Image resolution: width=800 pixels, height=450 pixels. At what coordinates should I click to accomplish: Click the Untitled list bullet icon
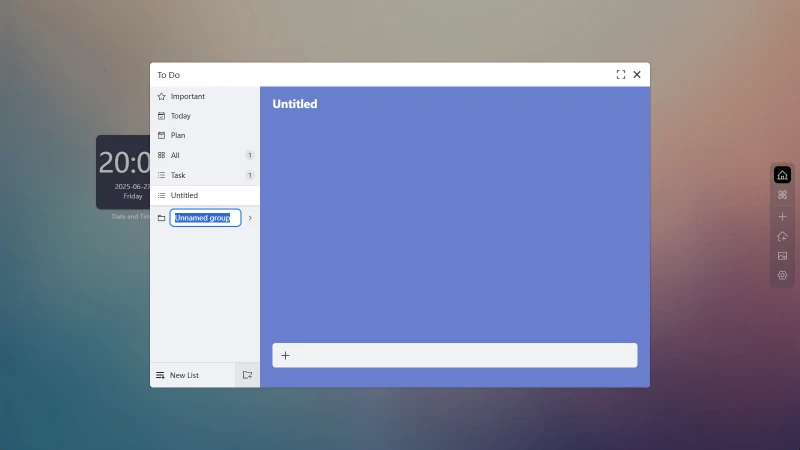point(161,195)
